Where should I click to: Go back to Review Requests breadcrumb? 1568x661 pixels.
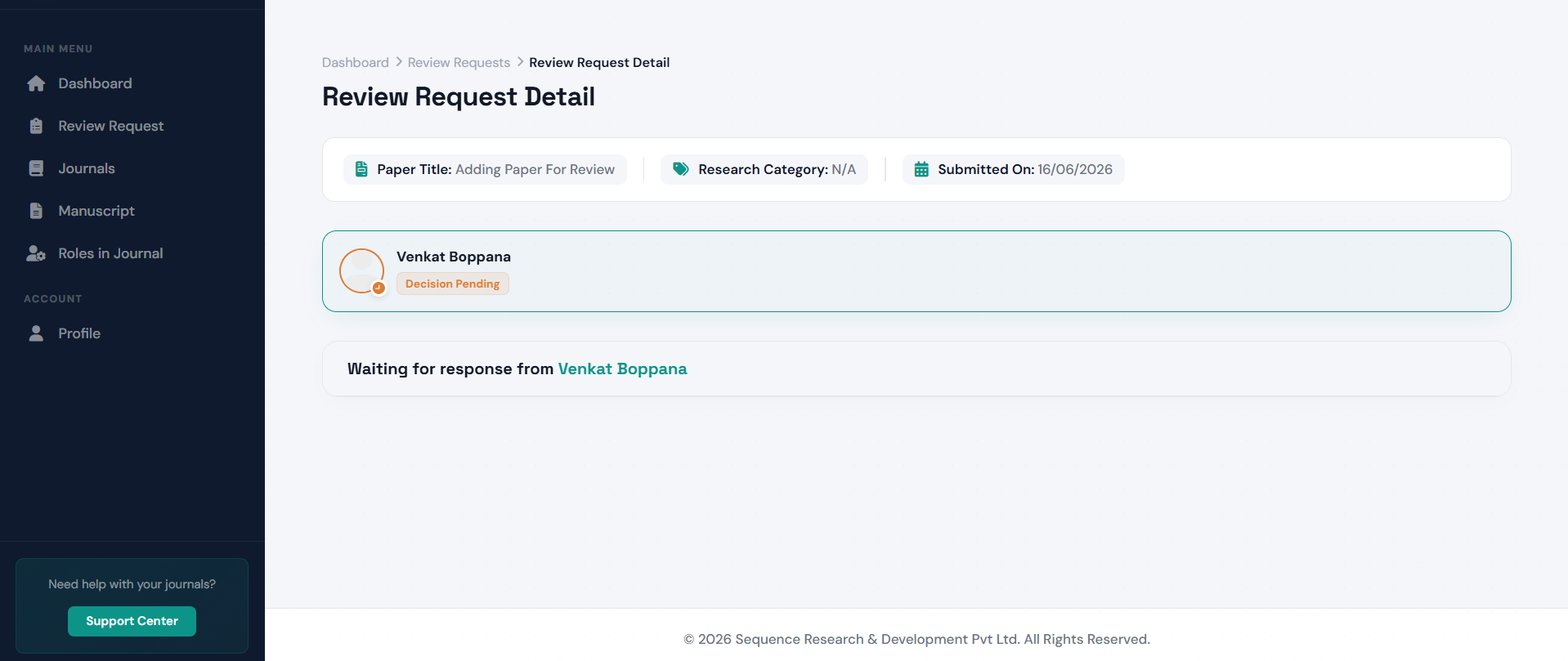pyautogui.click(x=459, y=62)
